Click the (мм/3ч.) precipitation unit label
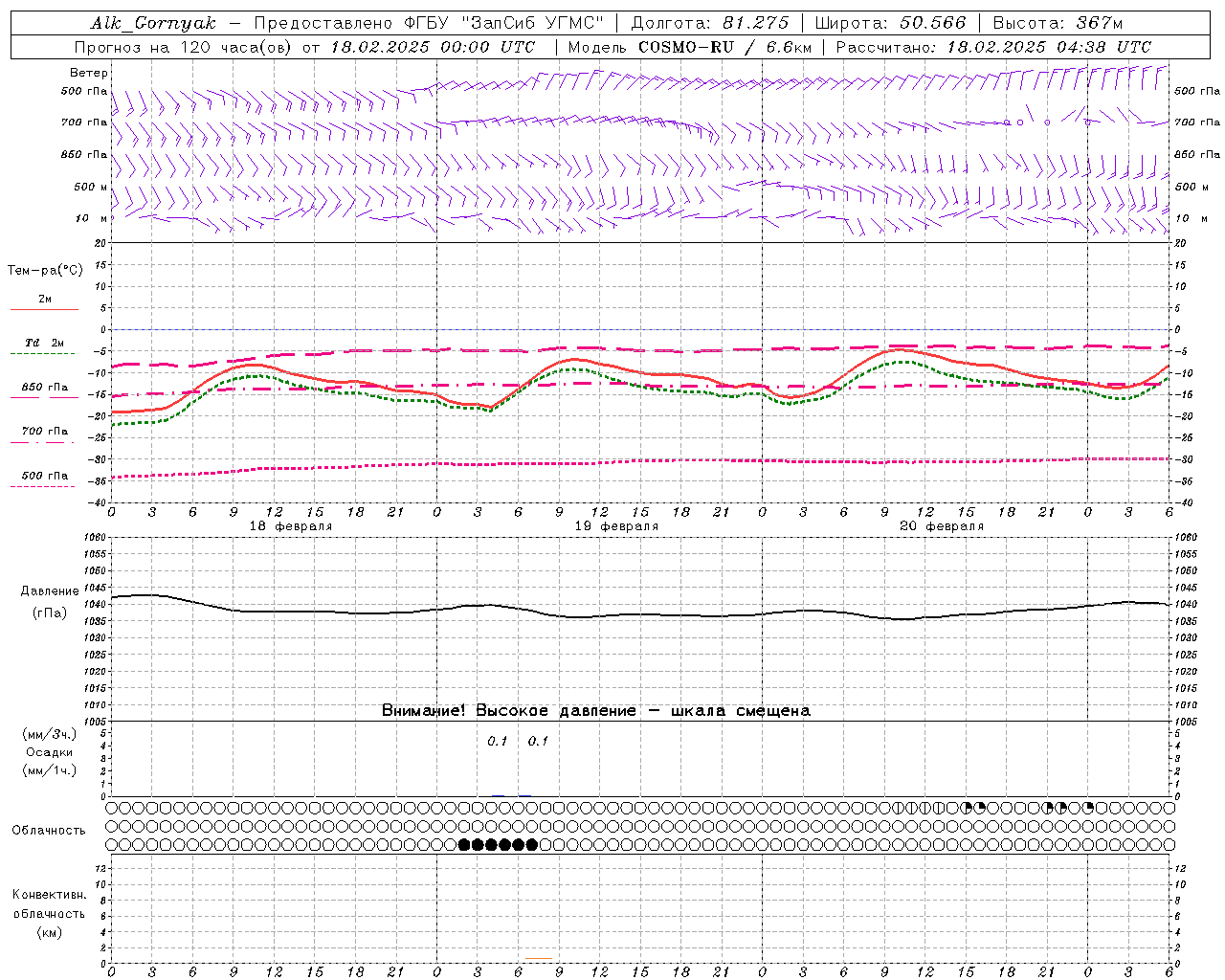The height and width of the screenshot is (980, 1225). 50,734
